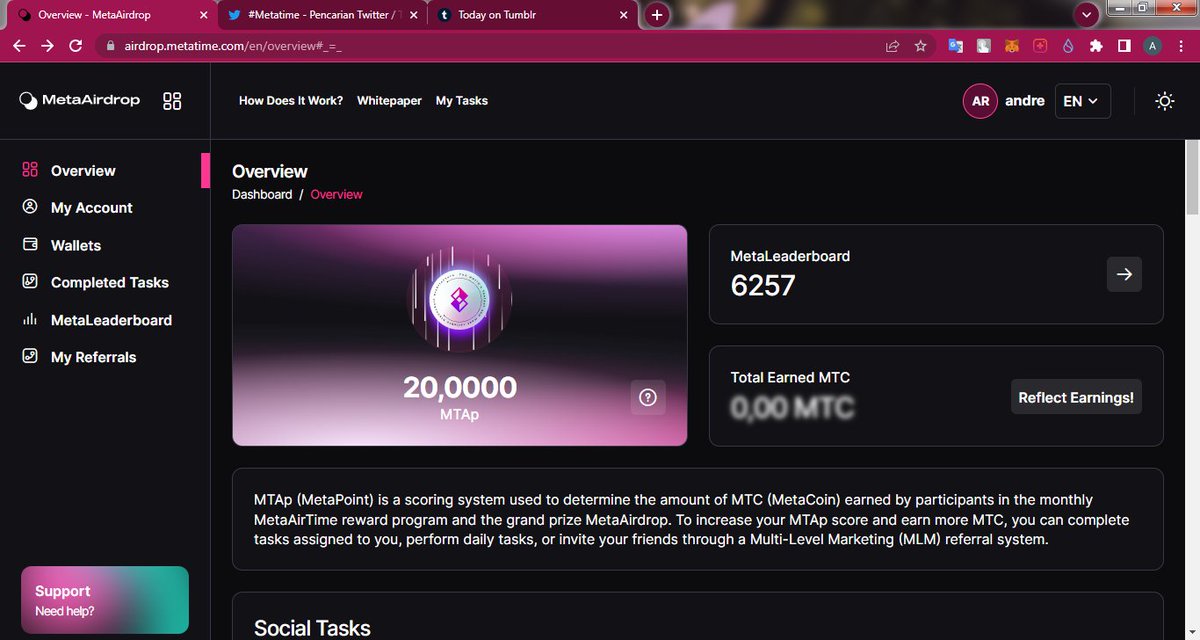Click the Wallets sidebar icon
The height and width of the screenshot is (640, 1200).
pos(30,245)
